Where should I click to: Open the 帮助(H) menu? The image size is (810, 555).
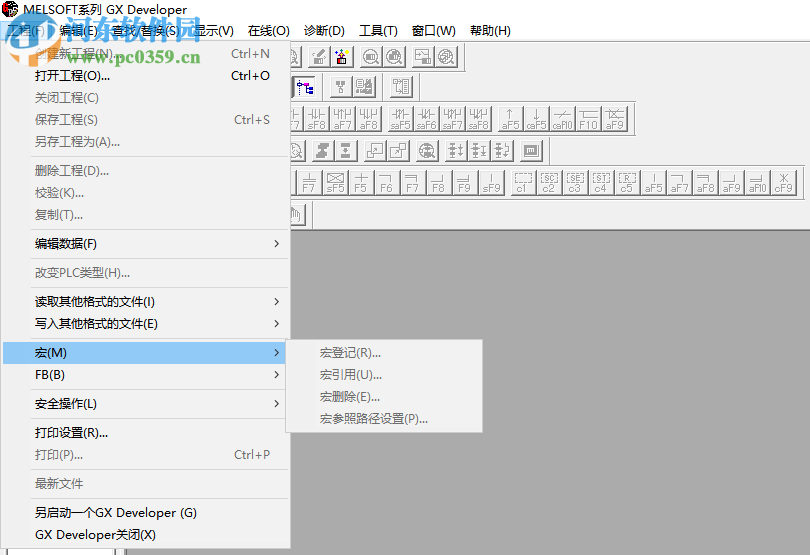point(490,30)
